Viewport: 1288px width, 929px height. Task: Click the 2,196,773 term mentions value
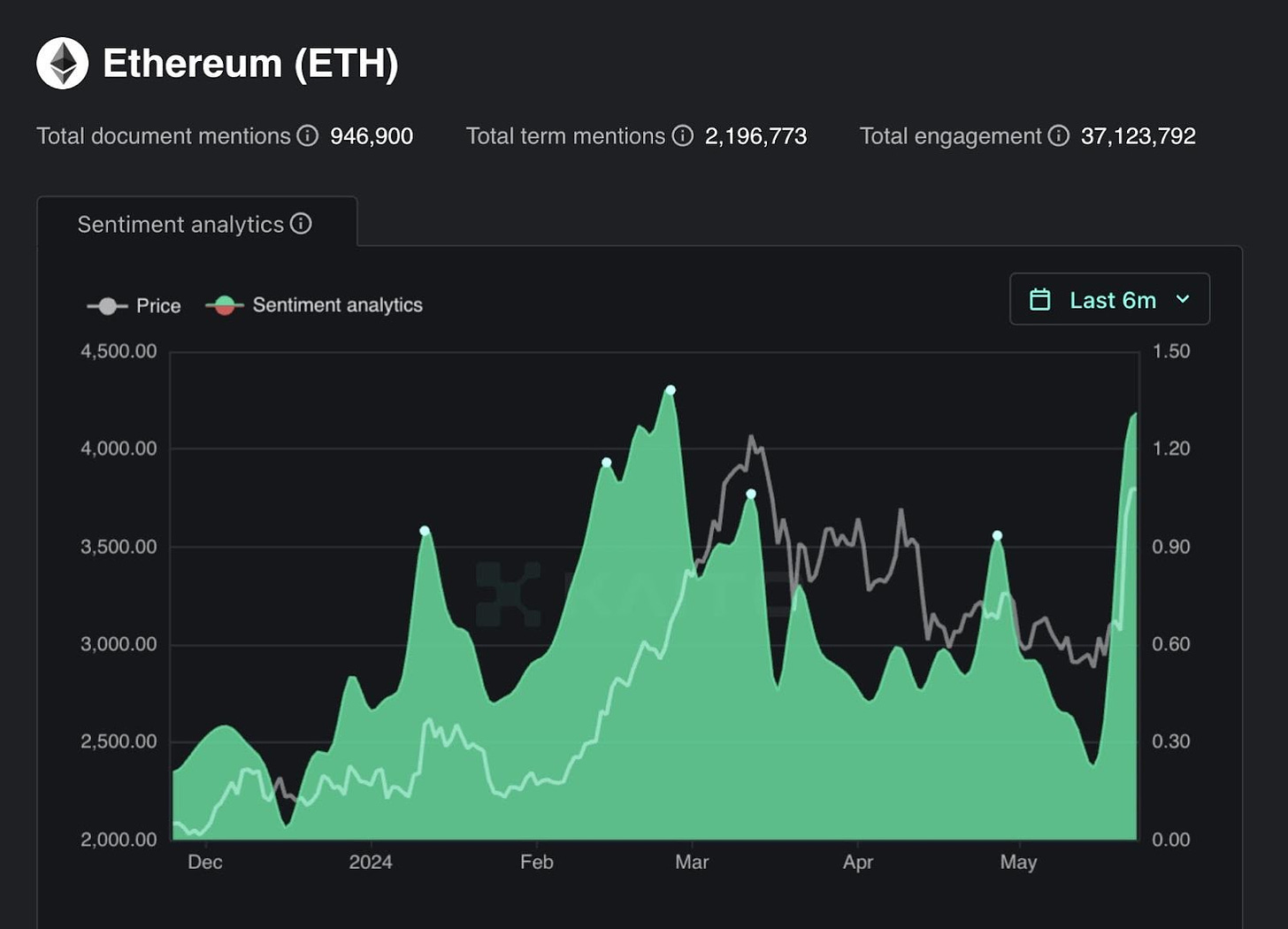coord(756,136)
